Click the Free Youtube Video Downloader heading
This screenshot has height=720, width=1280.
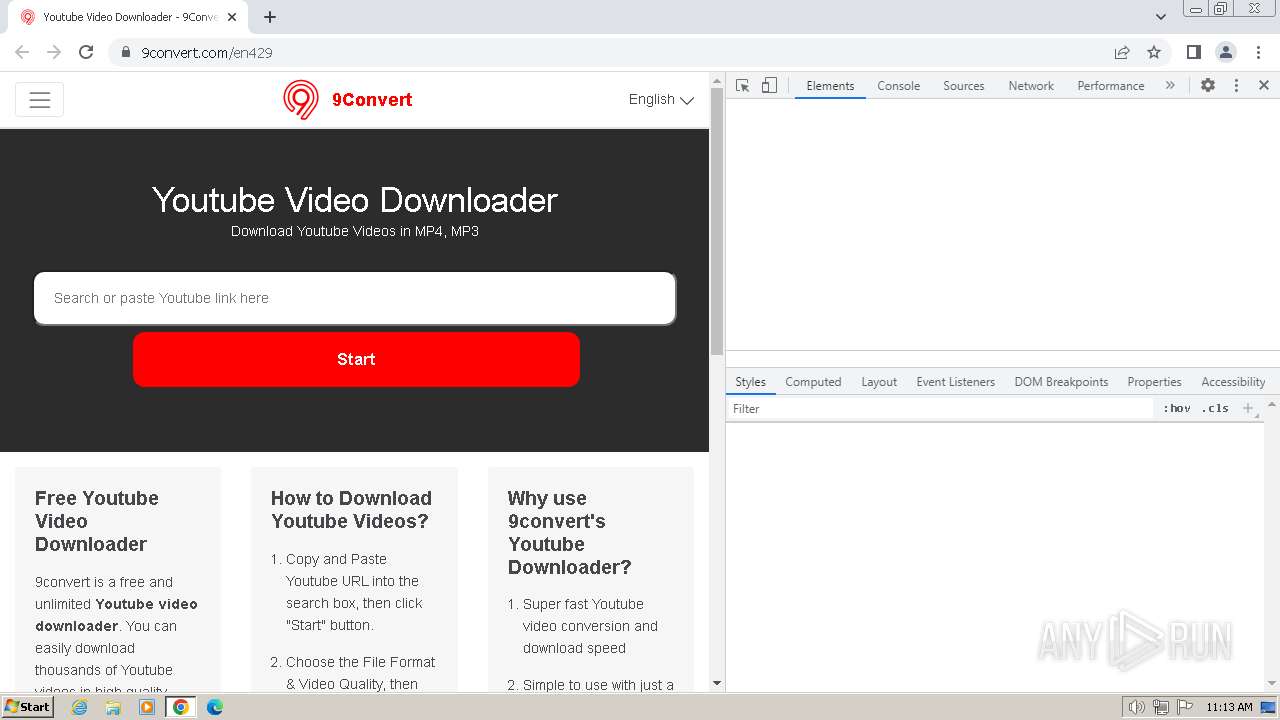97,521
